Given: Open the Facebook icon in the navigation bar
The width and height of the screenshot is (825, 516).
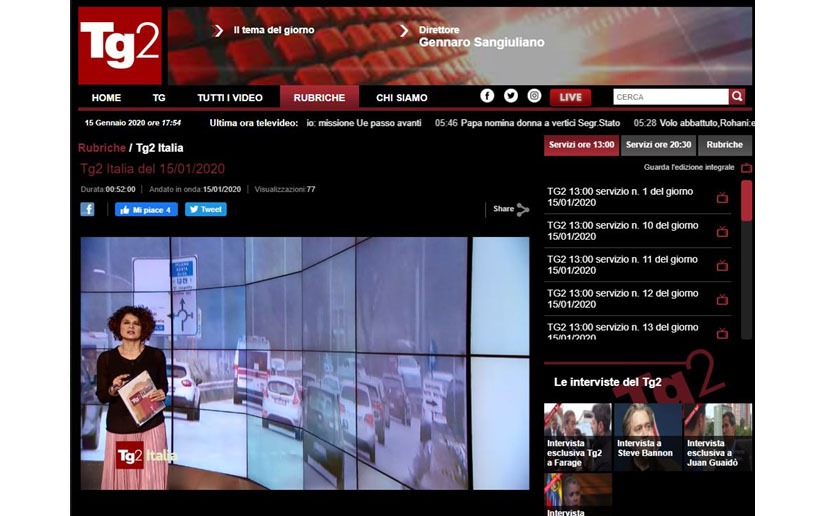Looking at the screenshot, I should (487, 96).
